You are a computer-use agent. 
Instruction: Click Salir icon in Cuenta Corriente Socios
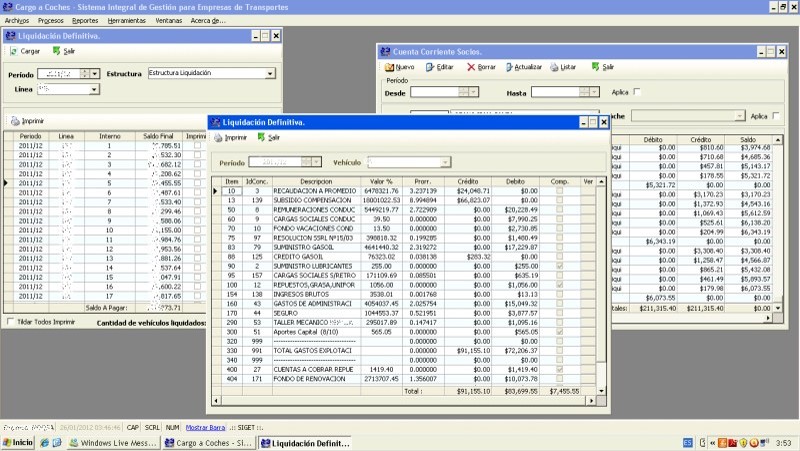tap(595, 67)
